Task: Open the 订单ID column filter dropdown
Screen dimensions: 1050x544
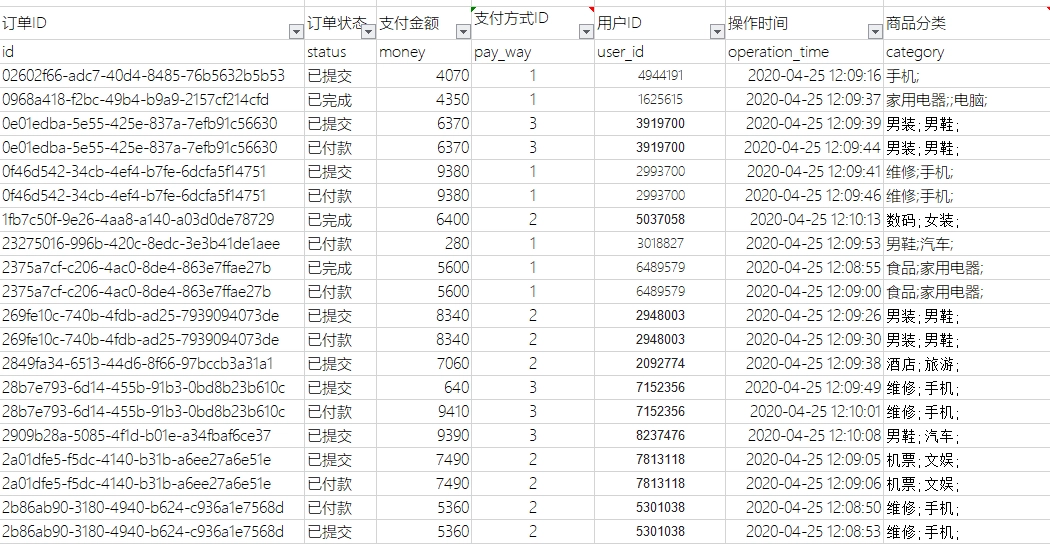Action: click(295, 31)
